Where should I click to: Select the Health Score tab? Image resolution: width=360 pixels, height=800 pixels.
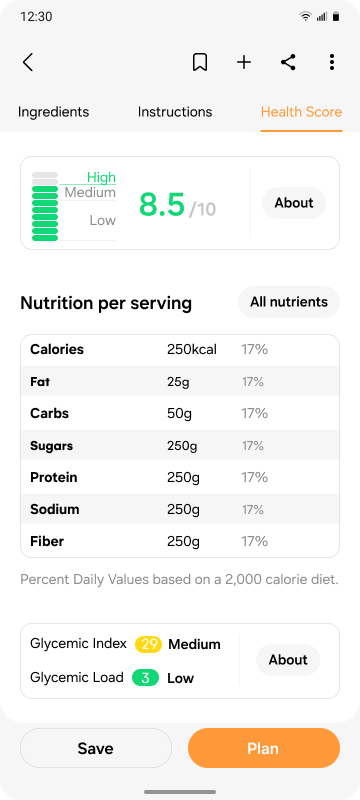(x=301, y=112)
